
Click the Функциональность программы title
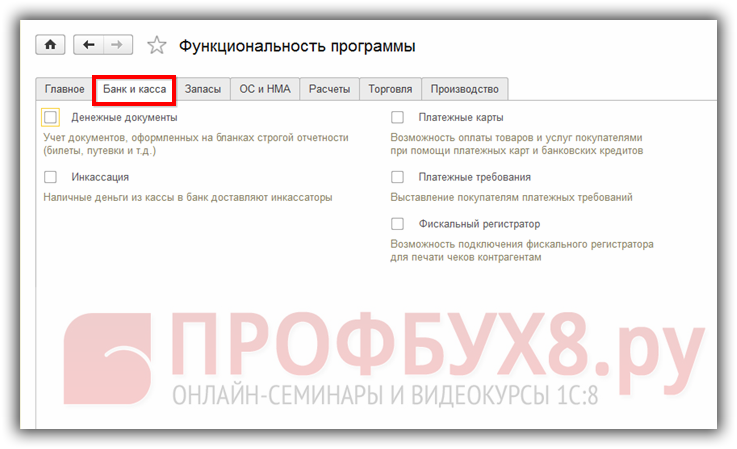pyautogui.click(x=297, y=46)
